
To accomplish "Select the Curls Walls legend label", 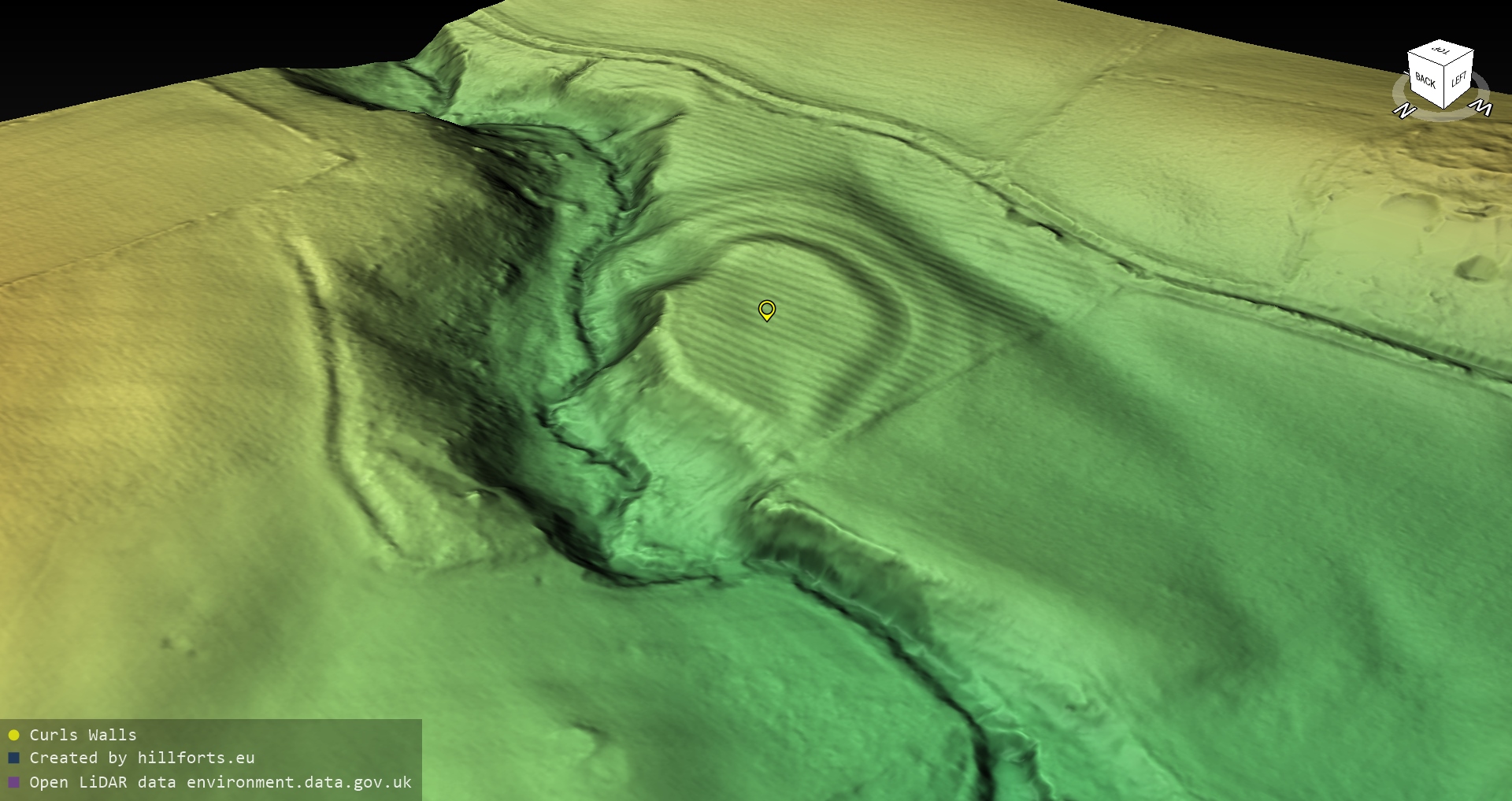I will point(83,735).
